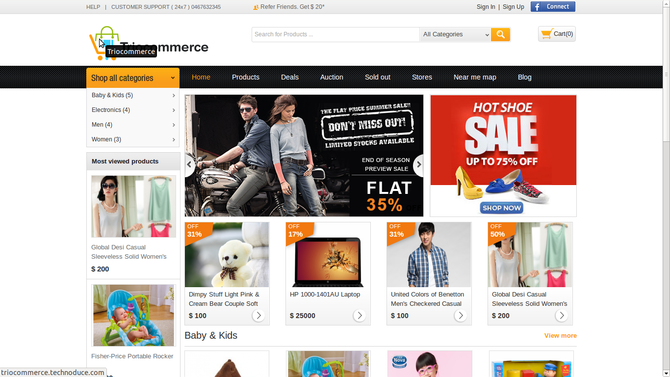Click arrow button on Dimpy Stuff bear card
This screenshot has width=670, height=377.
258,315
